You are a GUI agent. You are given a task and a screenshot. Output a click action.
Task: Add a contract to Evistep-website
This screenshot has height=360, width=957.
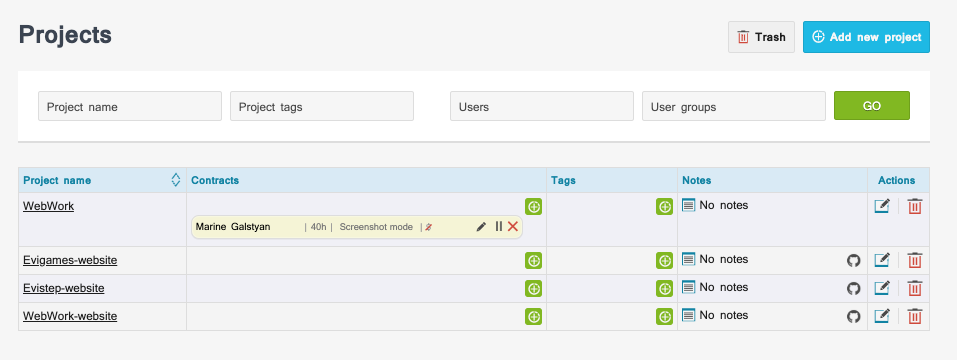click(x=533, y=289)
